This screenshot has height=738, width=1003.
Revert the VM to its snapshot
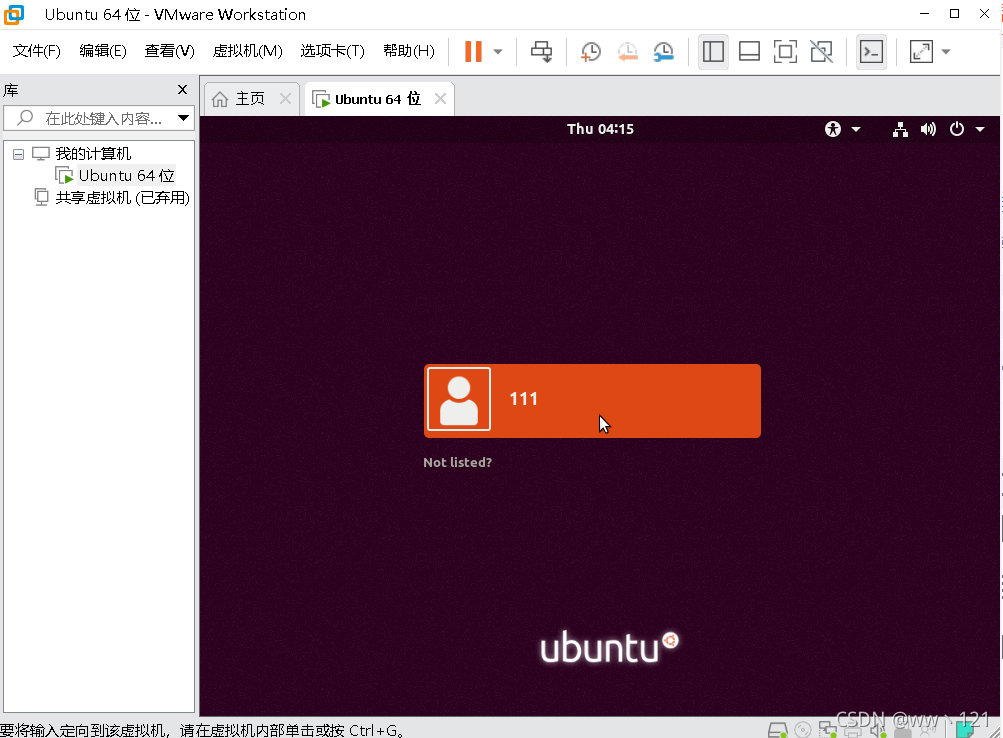tap(628, 52)
